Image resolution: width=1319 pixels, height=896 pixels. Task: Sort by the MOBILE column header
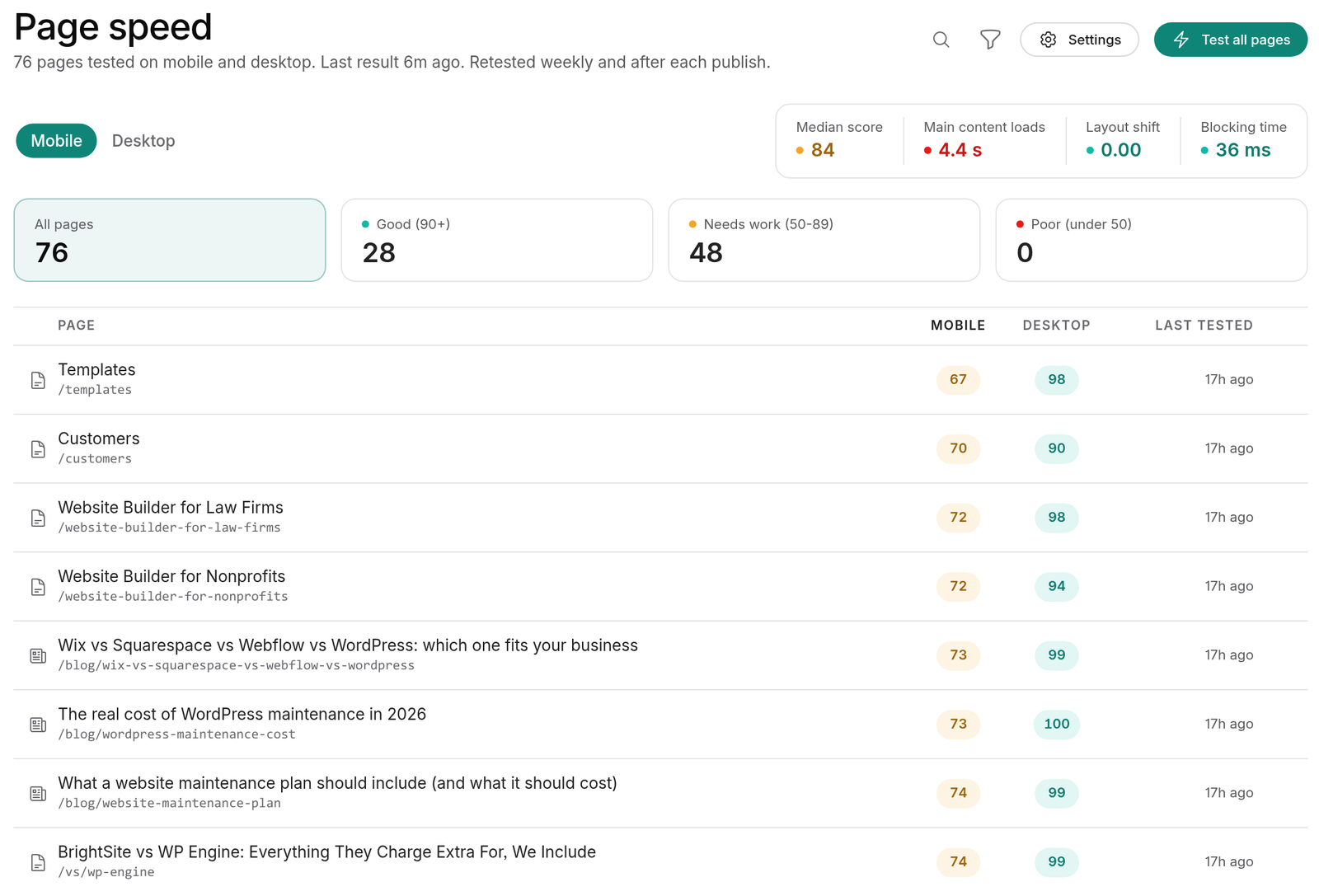pos(958,326)
